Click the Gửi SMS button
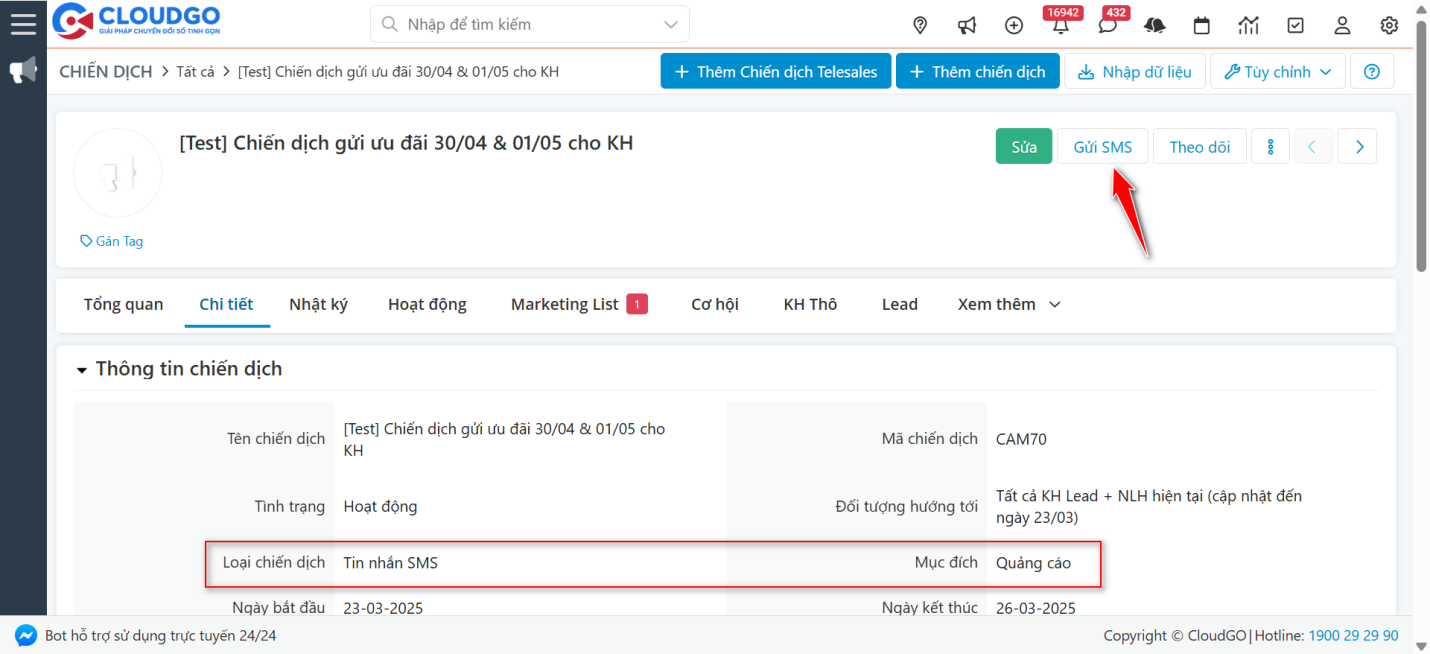 pos(1102,147)
